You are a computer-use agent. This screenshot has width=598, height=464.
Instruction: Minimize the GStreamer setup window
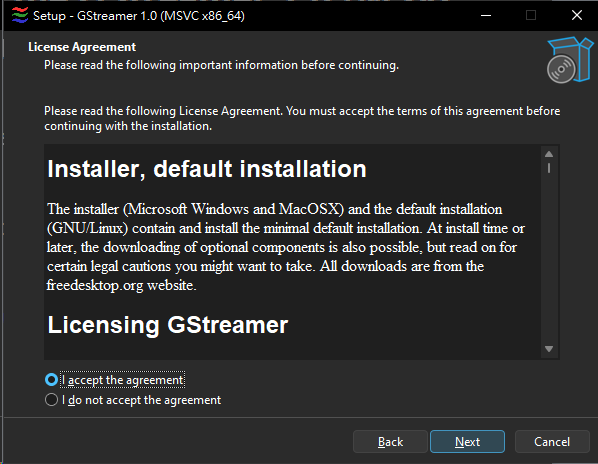(x=485, y=15)
